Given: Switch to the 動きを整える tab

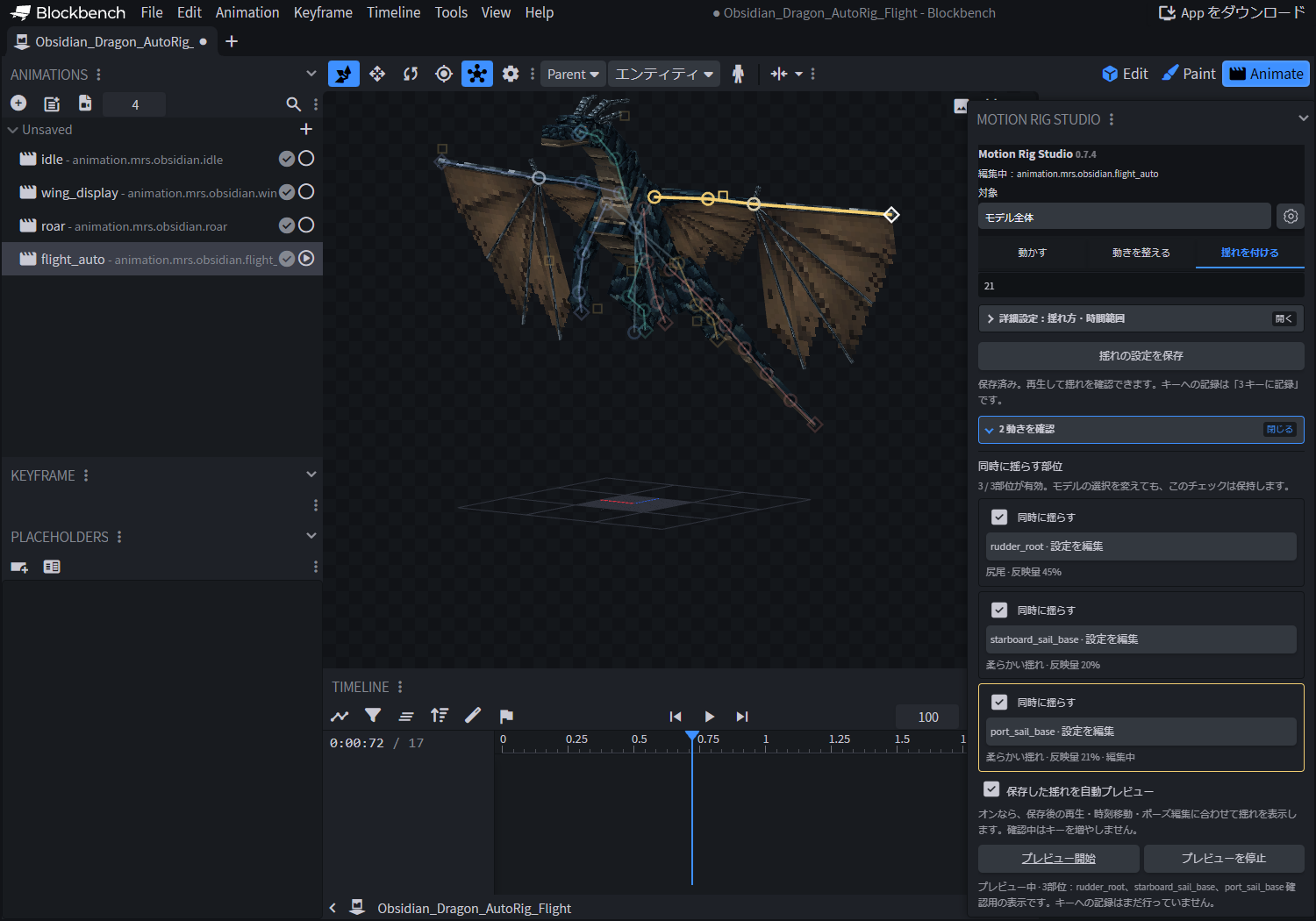Looking at the screenshot, I should (x=1141, y=253).
